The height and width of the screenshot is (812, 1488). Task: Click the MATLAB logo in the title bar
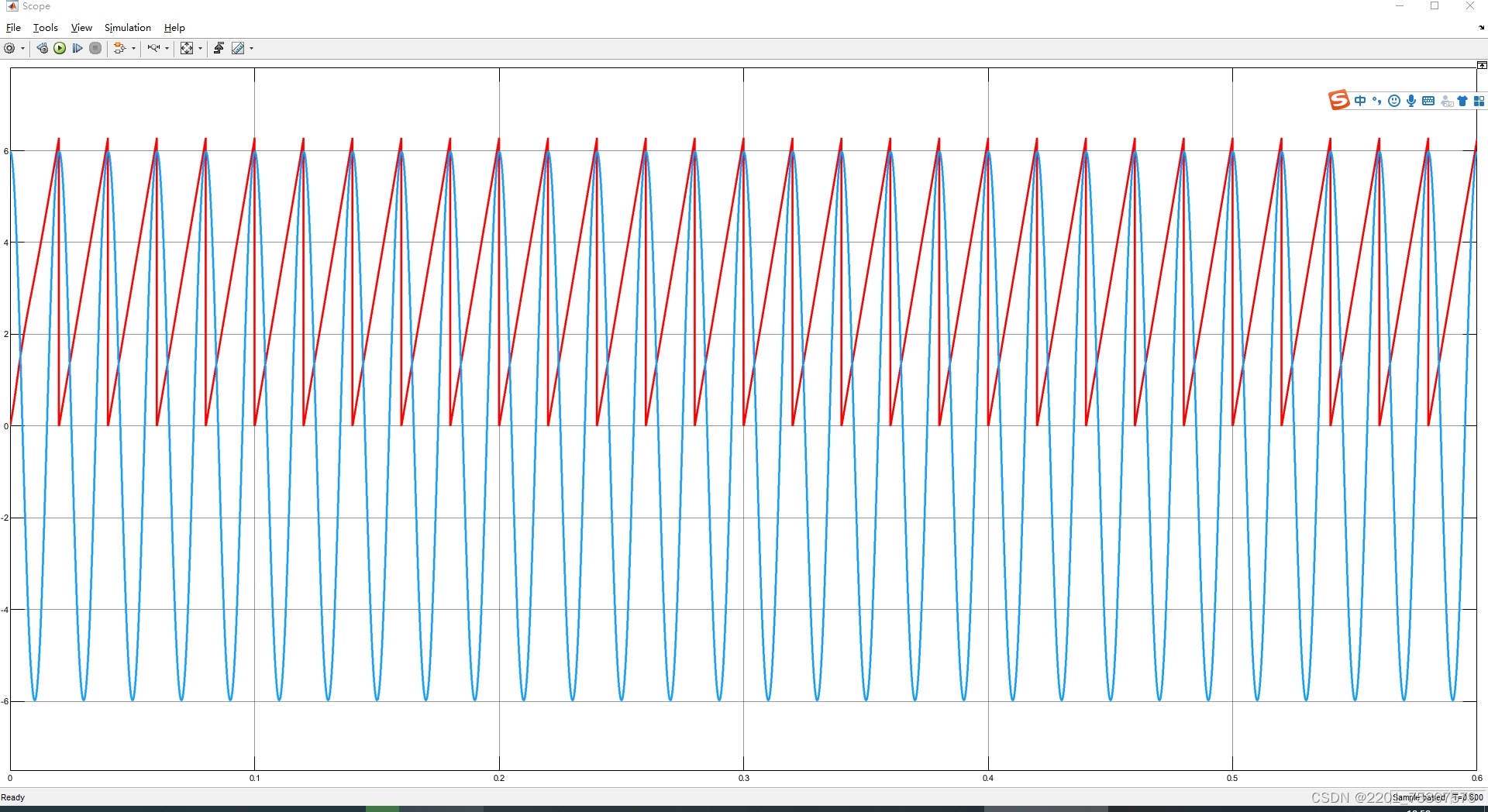coord(12,5)
